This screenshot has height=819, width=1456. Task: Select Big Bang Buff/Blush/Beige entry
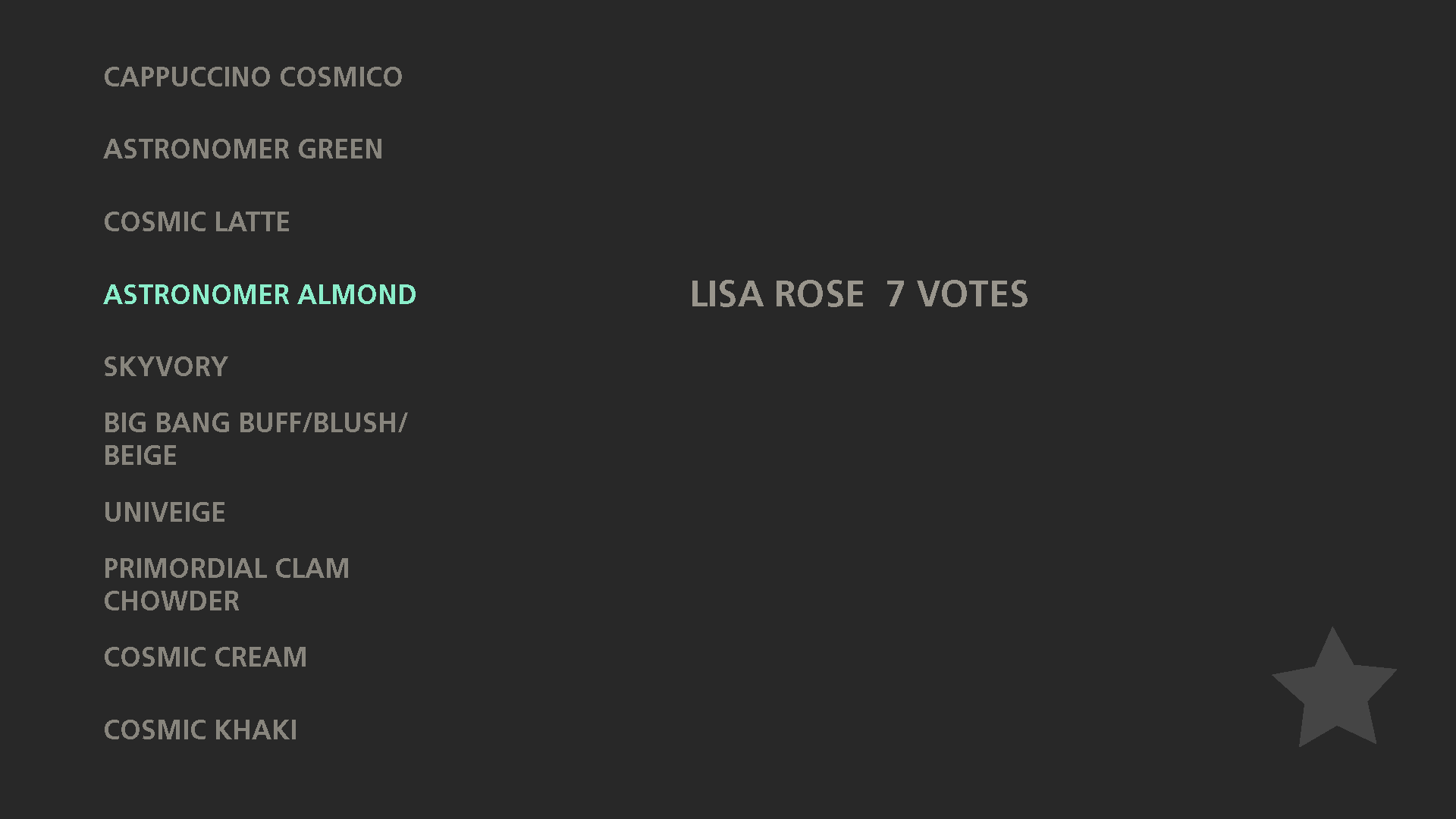(256, 439)
